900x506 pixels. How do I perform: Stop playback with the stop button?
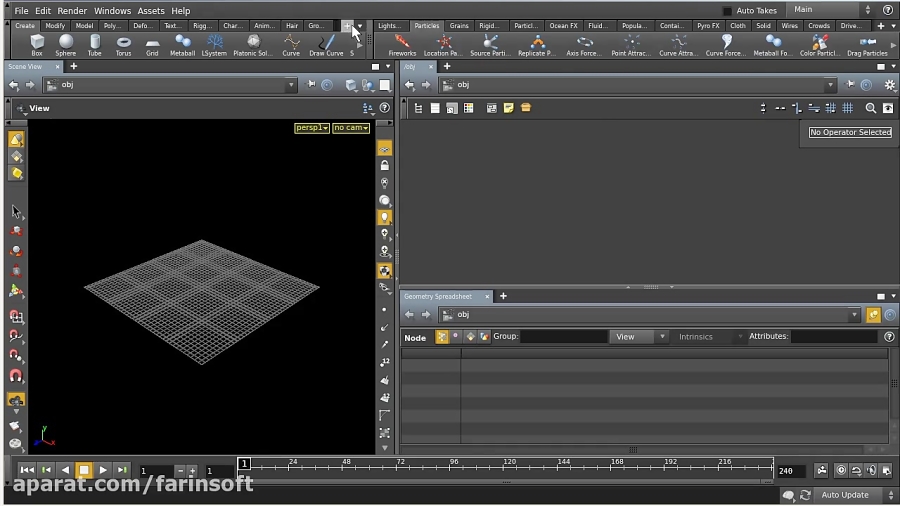coord(84,470)
